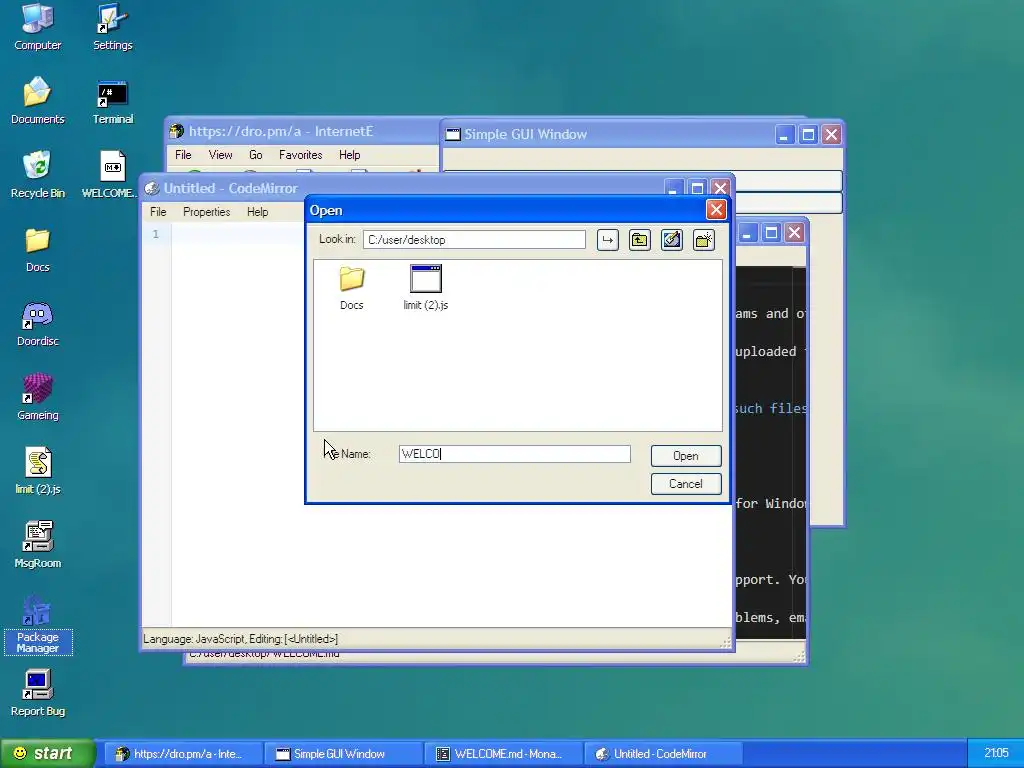This screenshot has width=1024, height=768.
Task: Launch the Terminal desktop shortcut
Action: coord(112,101)
